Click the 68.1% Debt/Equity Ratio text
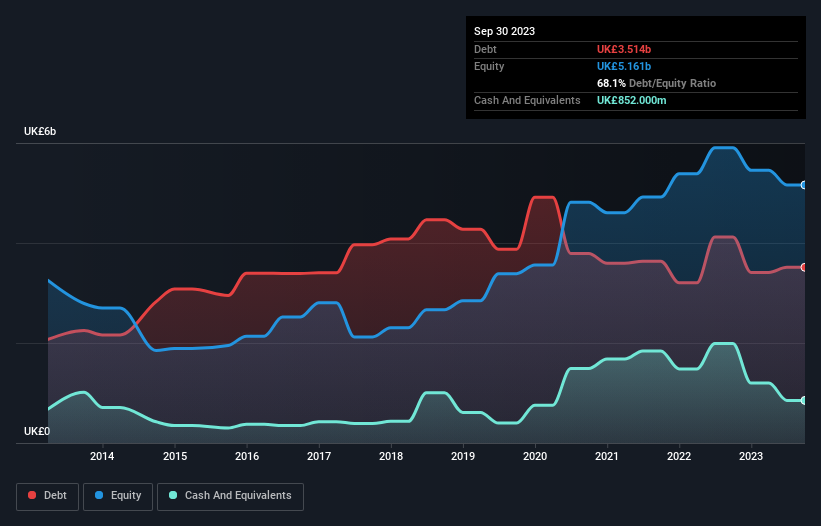Image resolution: width=821 pixels, height=526 pixels. coord(657,83)
